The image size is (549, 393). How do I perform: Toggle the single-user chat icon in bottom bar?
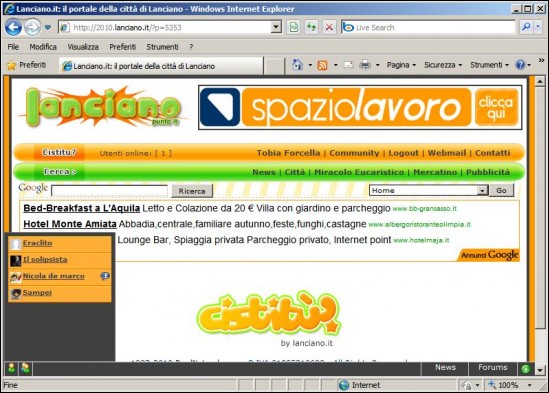point(12,368)
